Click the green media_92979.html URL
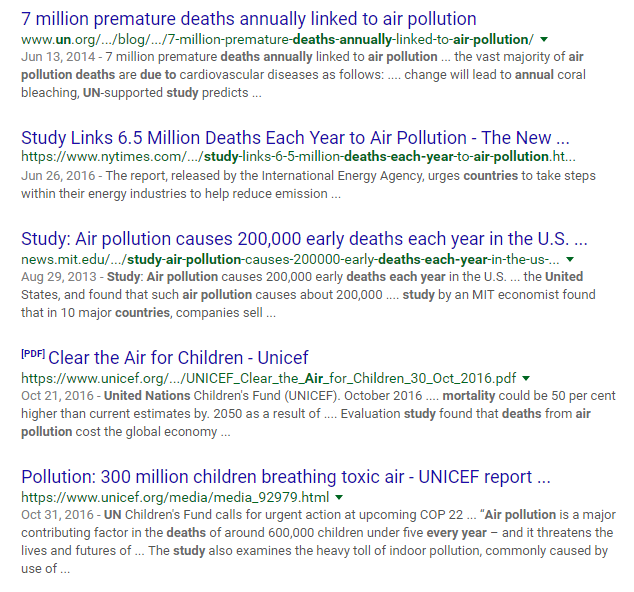 [x=175, y=497]
